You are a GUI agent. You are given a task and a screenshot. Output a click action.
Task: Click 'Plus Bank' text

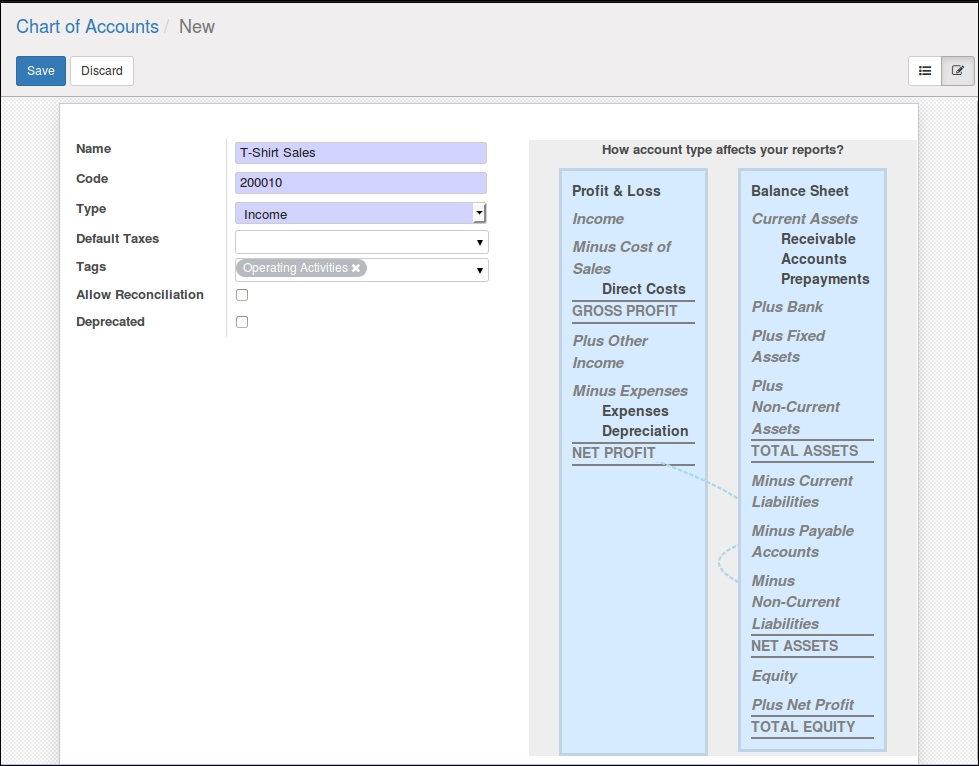(787, 307)
